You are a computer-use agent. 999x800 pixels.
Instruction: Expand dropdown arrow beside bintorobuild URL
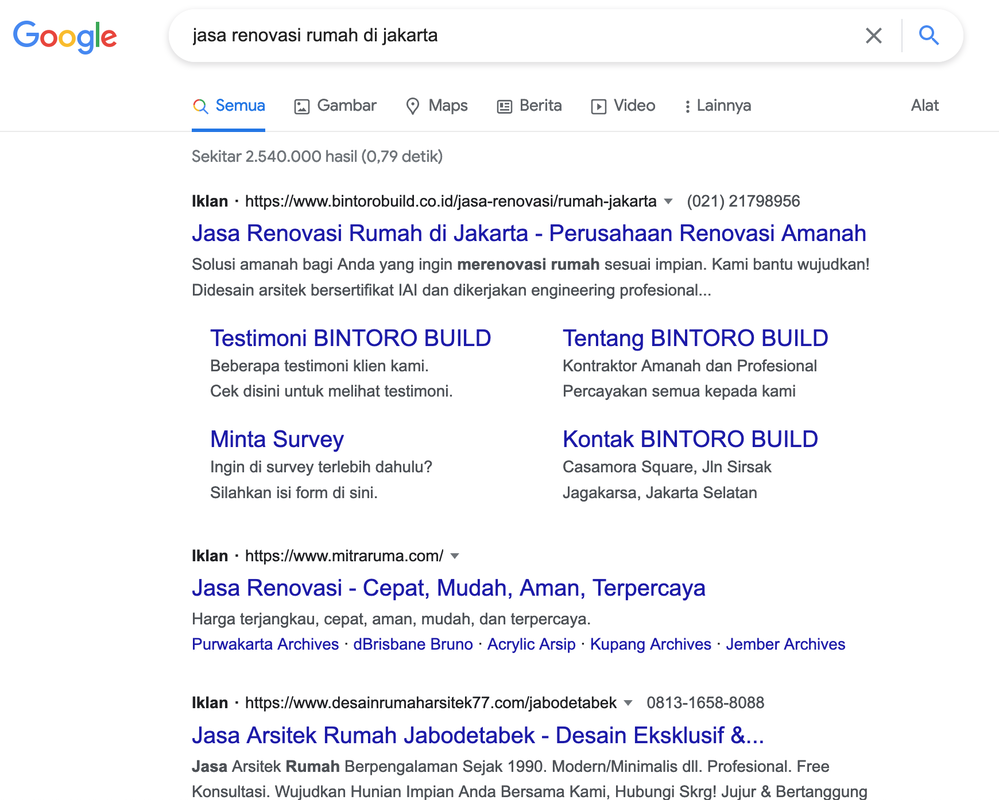(668, 202)
